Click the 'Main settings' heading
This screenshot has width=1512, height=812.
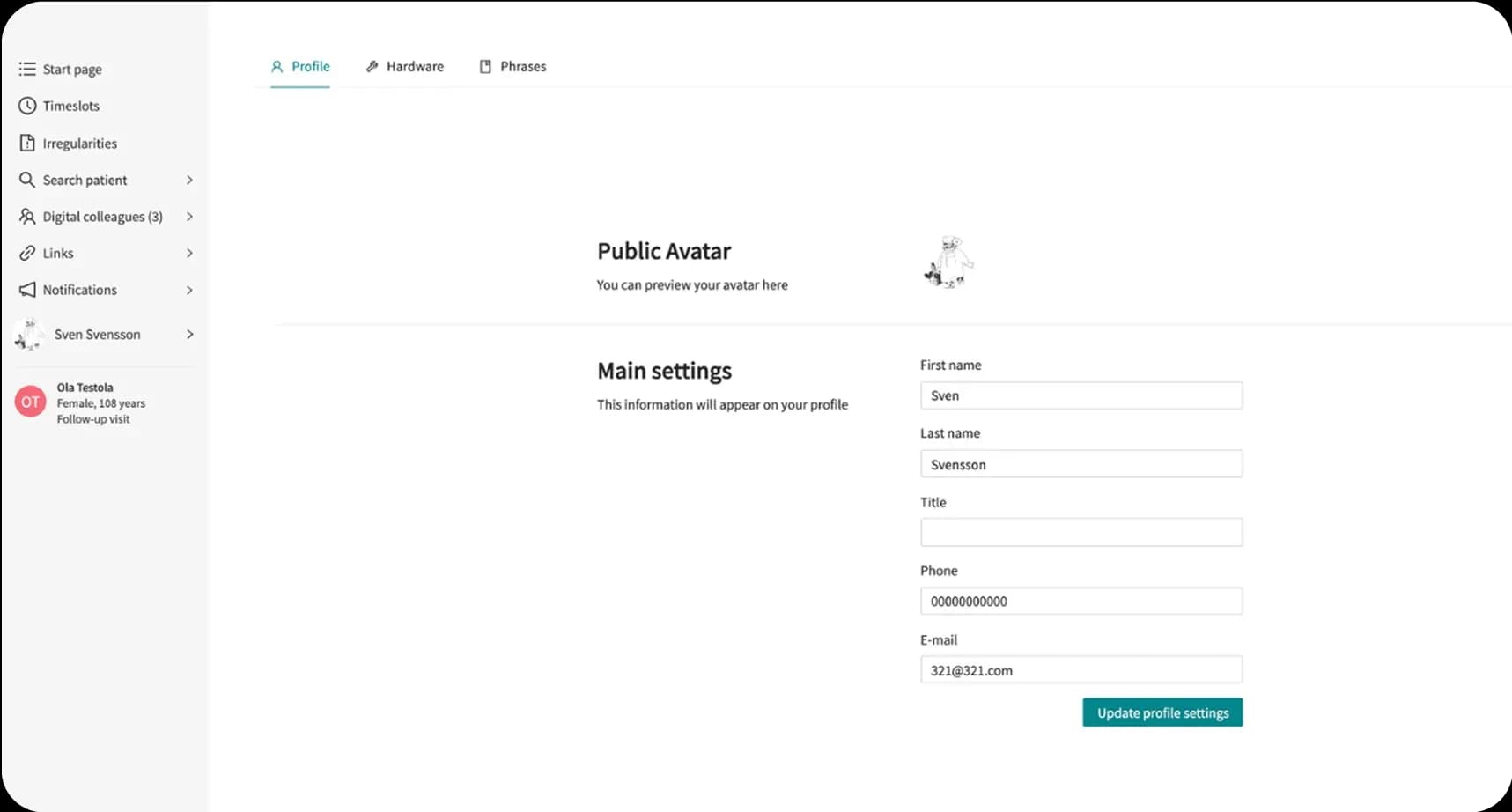pos(664,371)
